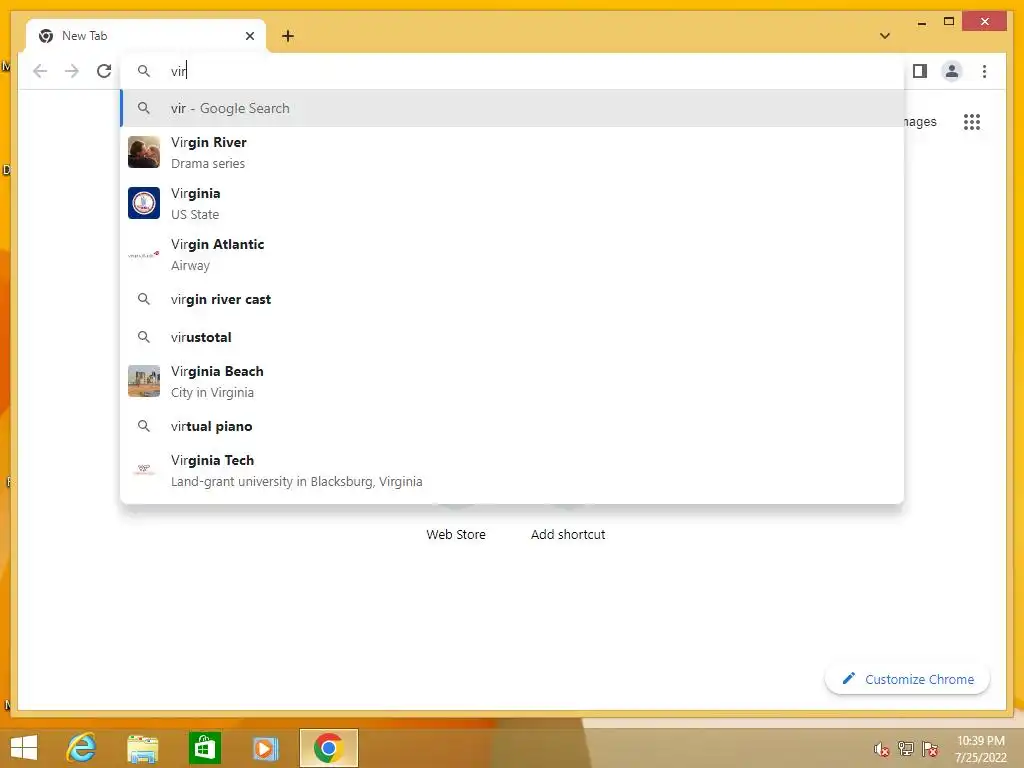Click the Add shortcut label
This screenshot has width=1024, height=768.
point(568,534)
